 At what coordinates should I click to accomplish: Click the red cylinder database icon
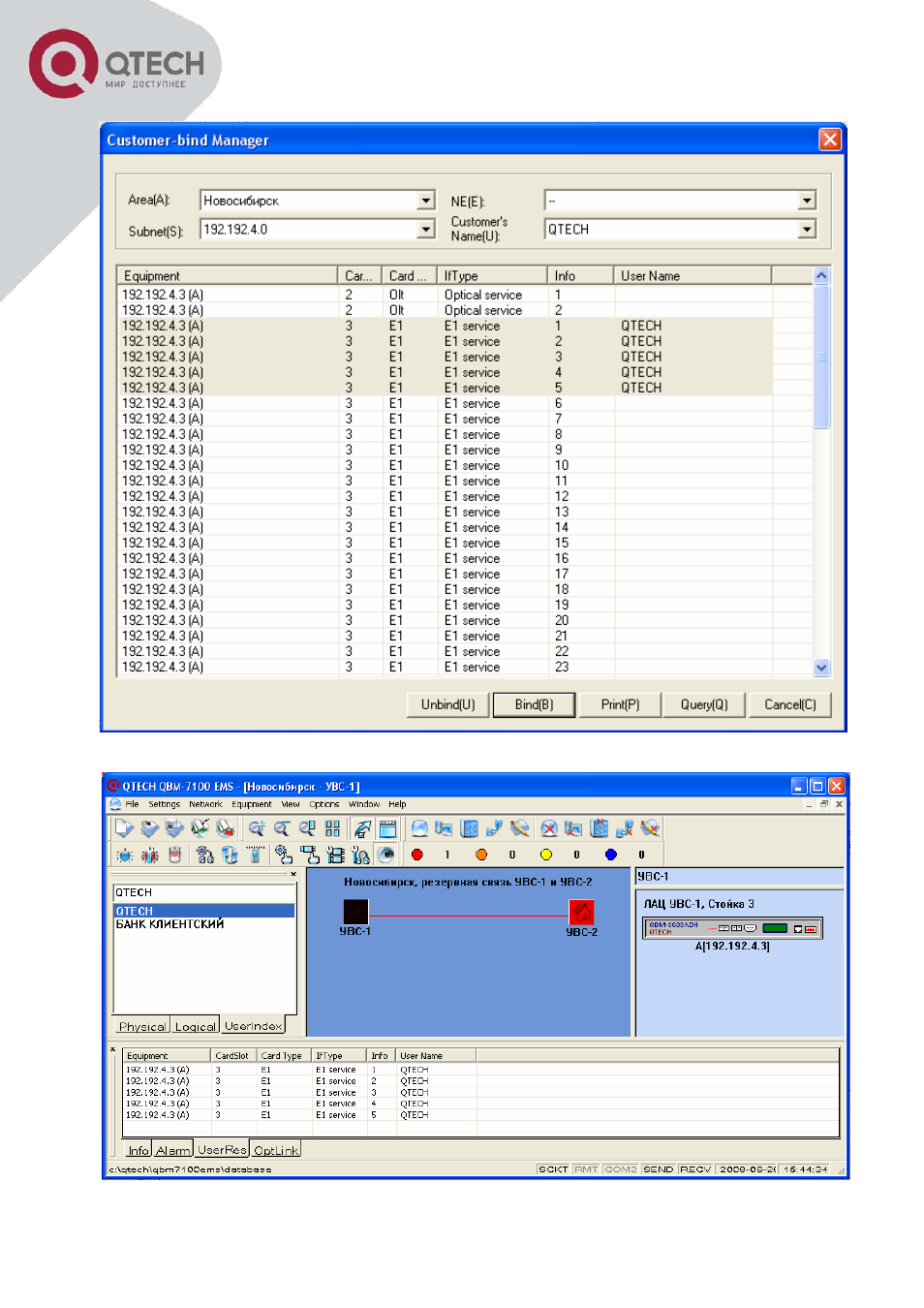(x=175, y=855)
